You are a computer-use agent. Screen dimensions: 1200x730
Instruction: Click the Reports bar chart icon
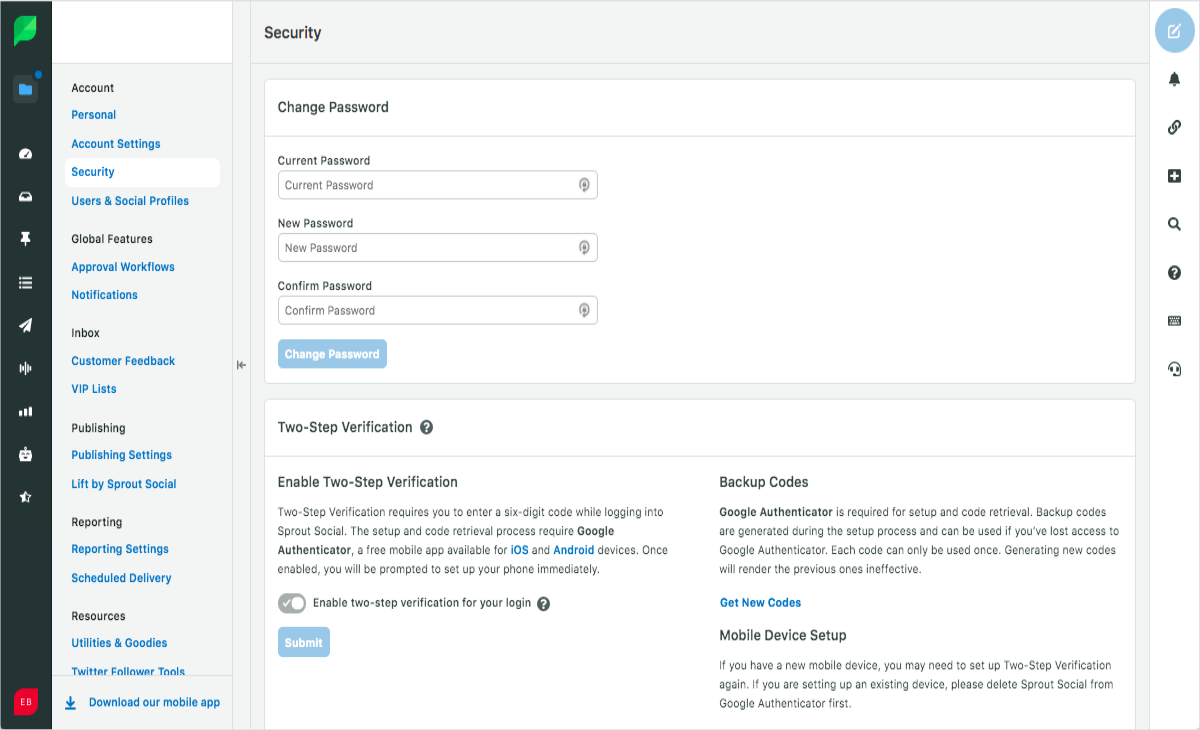point(26,411)
